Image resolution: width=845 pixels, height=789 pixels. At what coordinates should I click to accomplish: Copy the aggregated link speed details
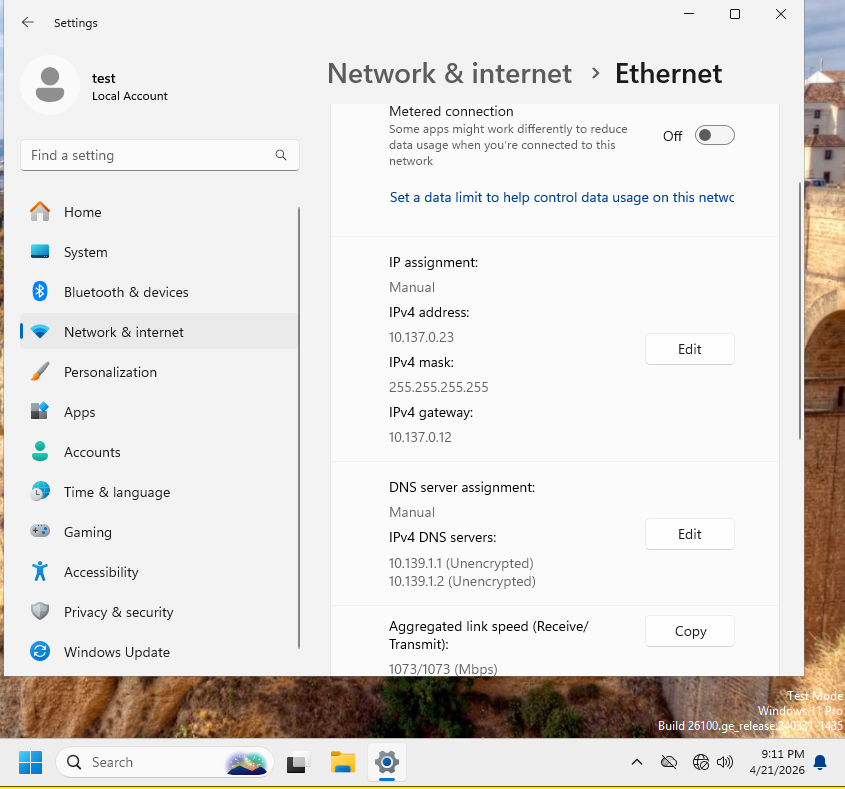pyautogui.click(x=689, y=631)
